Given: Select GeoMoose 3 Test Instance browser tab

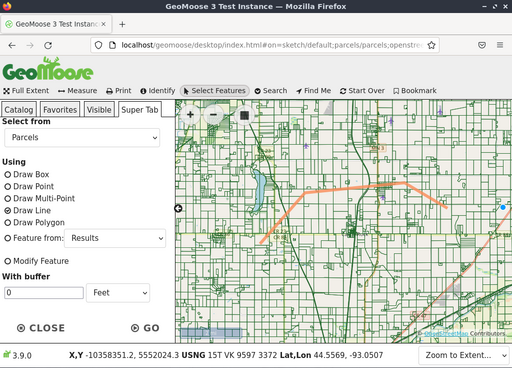Looking at the screenshot, I should (56, 24).
